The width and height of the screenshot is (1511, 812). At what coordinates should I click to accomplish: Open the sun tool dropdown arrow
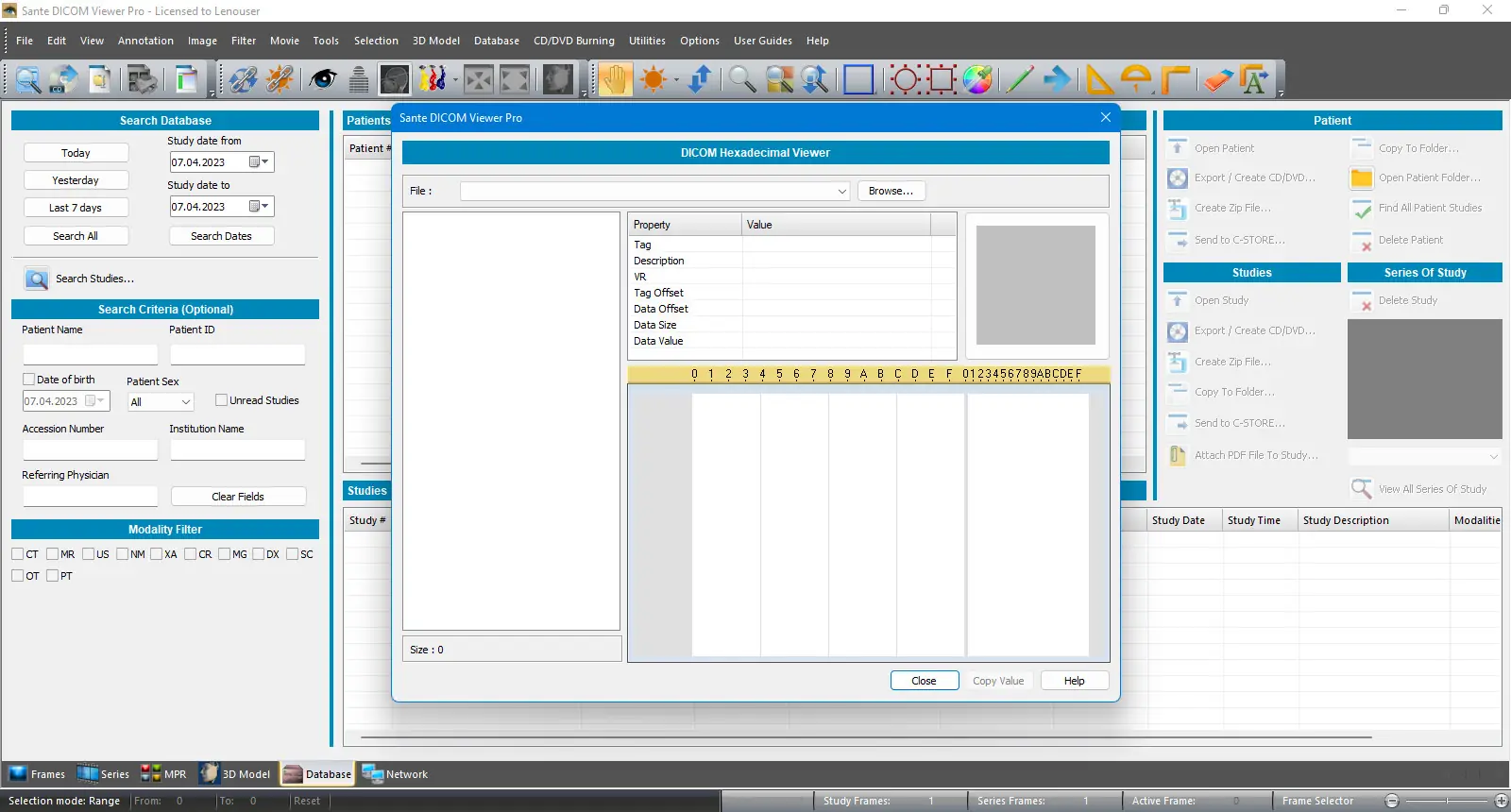676,79
